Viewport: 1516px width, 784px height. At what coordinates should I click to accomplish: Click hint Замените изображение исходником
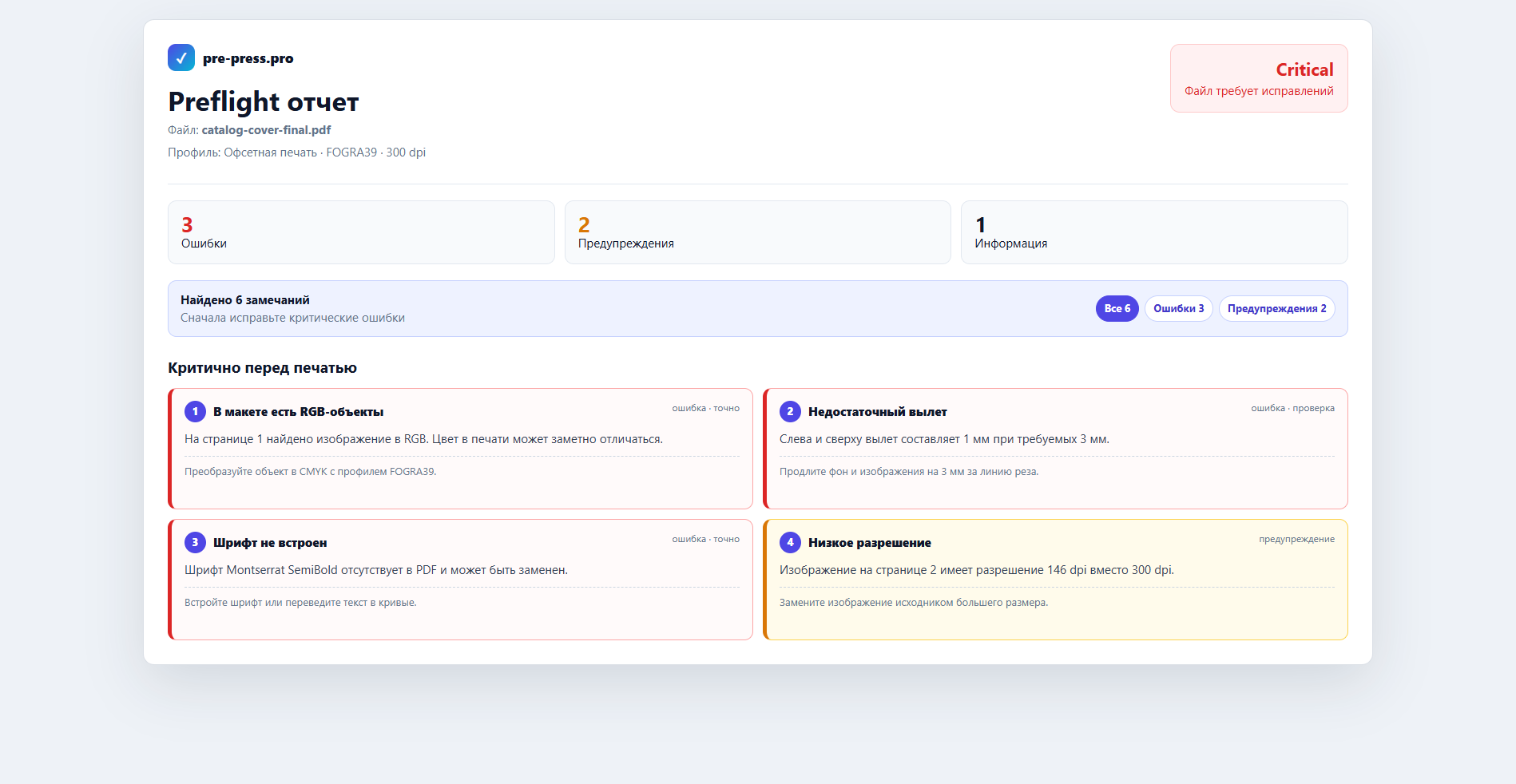914,603
